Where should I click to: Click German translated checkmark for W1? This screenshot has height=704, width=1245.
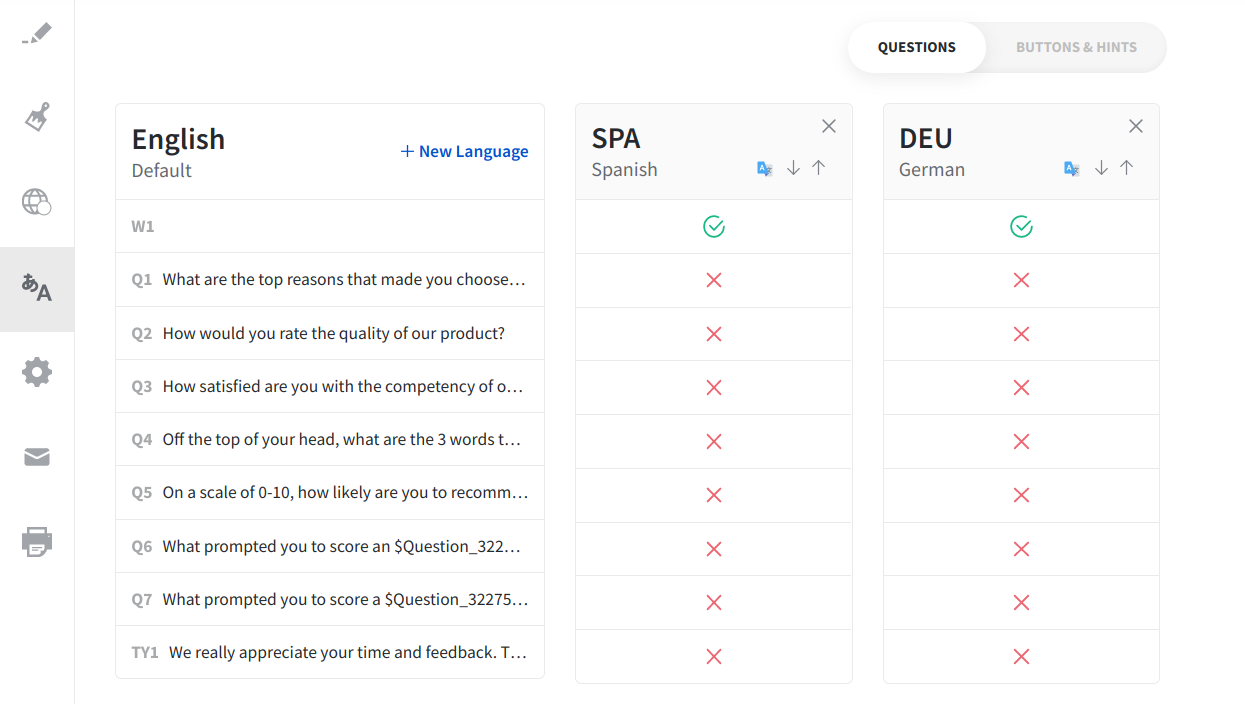(x=1021, y=227)
